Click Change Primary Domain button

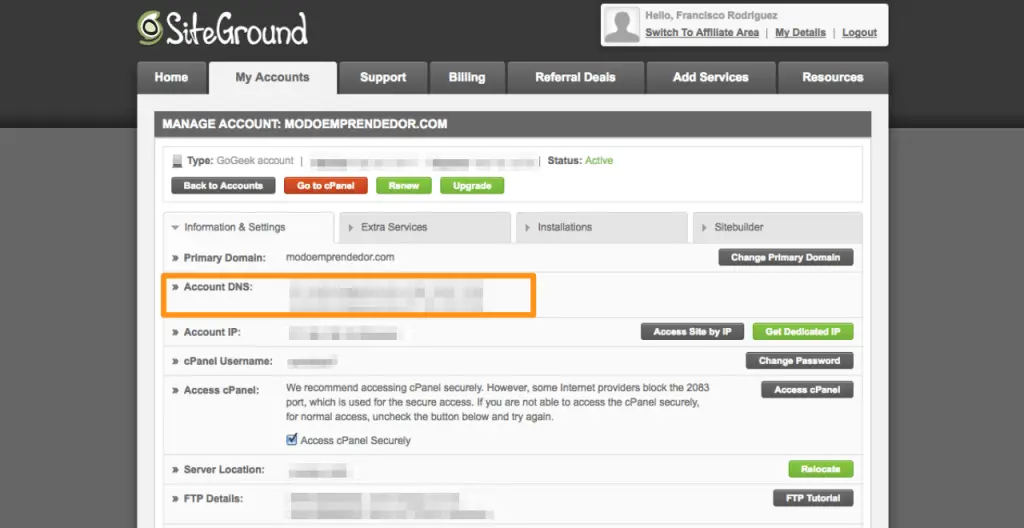tap(786, 257)
